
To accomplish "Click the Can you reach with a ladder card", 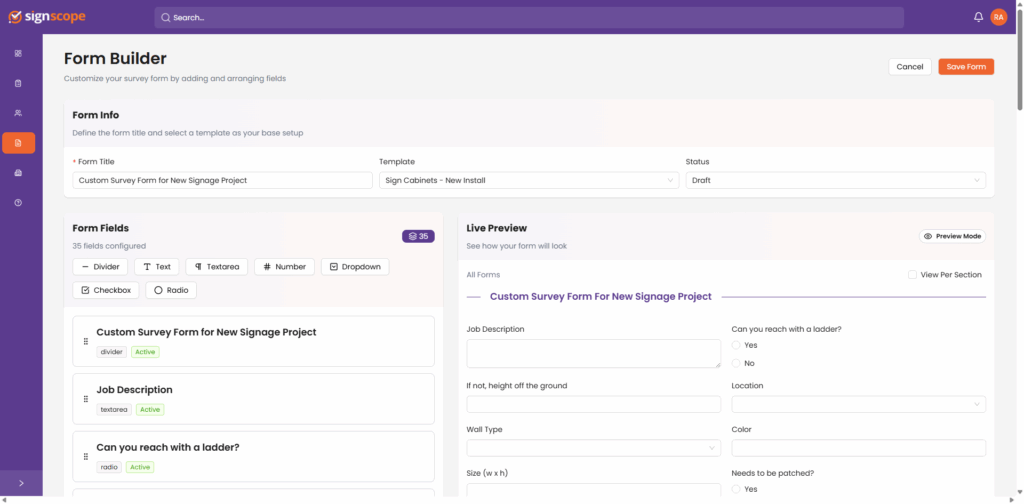I will coord(253,456).
